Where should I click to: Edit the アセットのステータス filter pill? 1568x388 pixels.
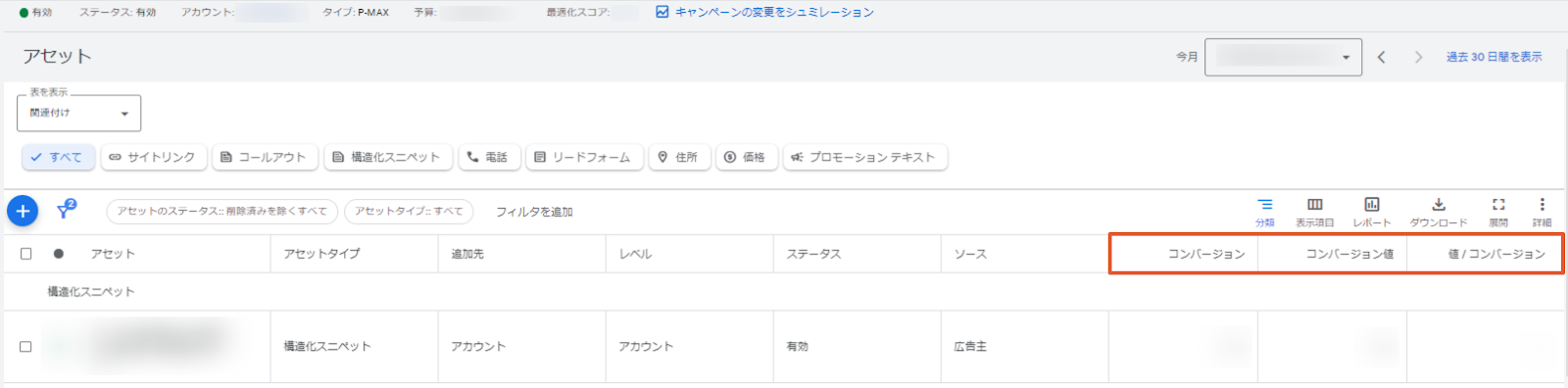(222, 212)
